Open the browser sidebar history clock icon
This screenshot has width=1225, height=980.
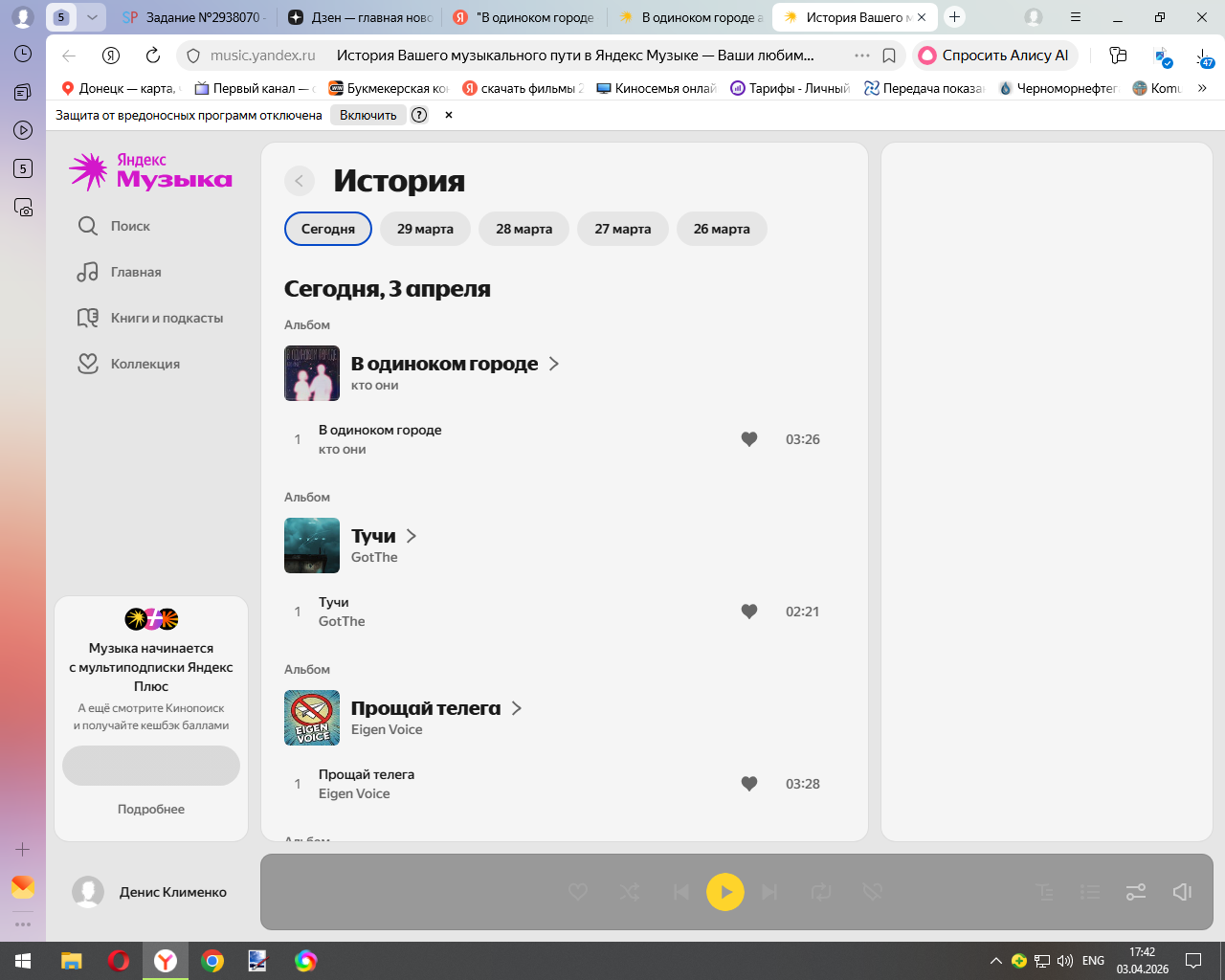pos(23,54)
